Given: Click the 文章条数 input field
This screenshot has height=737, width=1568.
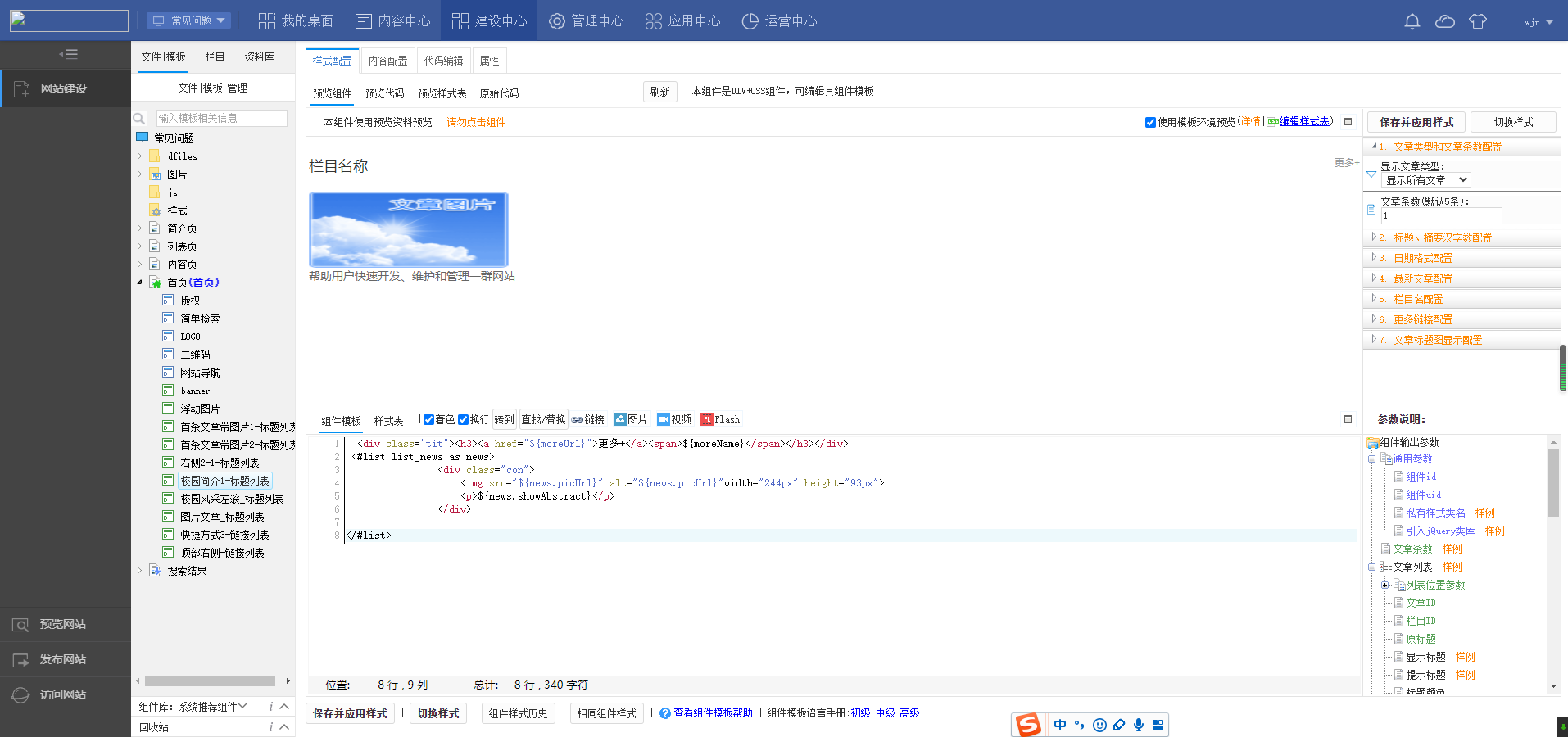Looking at the screenshot, I should point(1441,215).
